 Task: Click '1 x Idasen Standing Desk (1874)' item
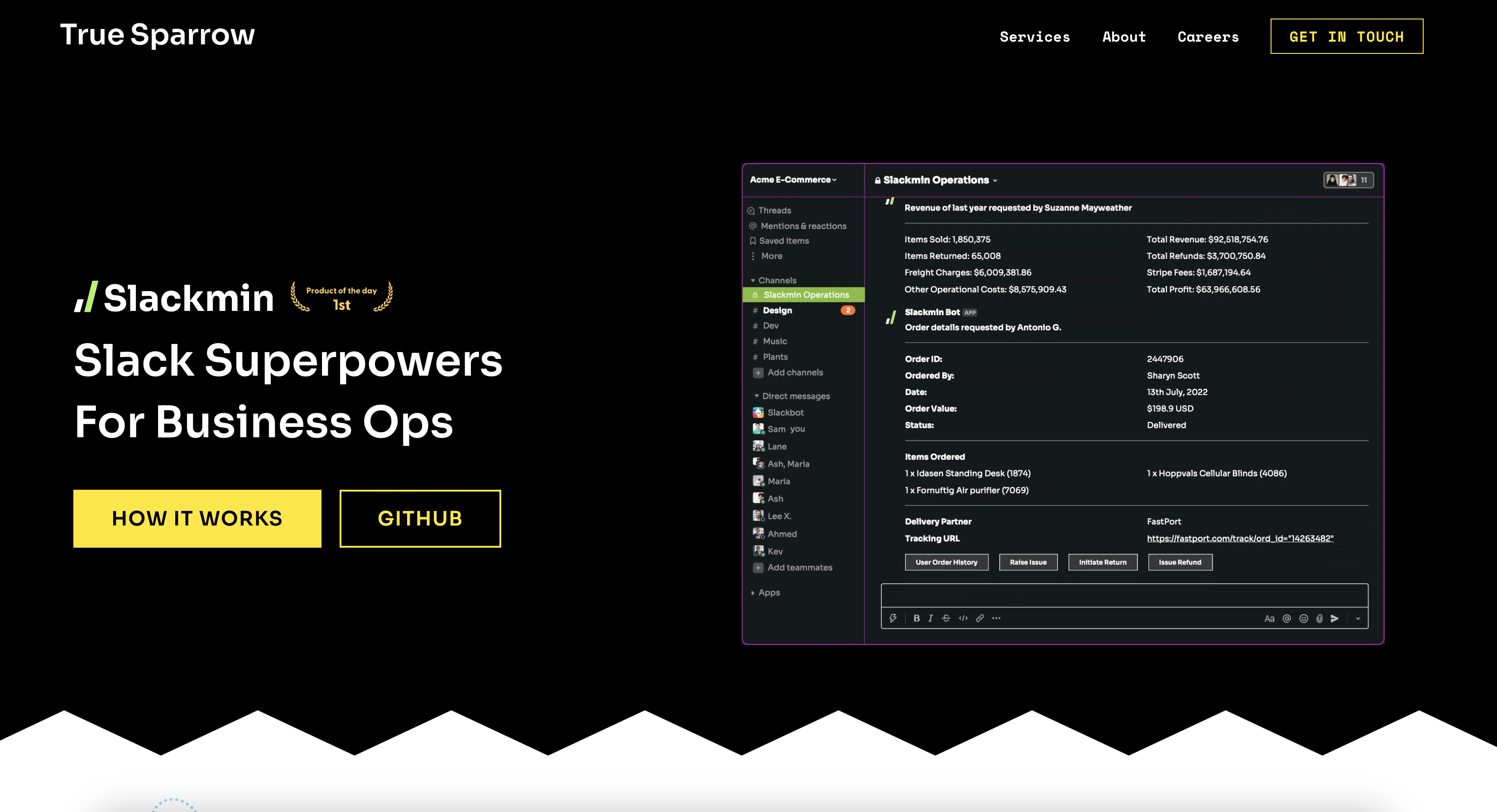point(968,473)
